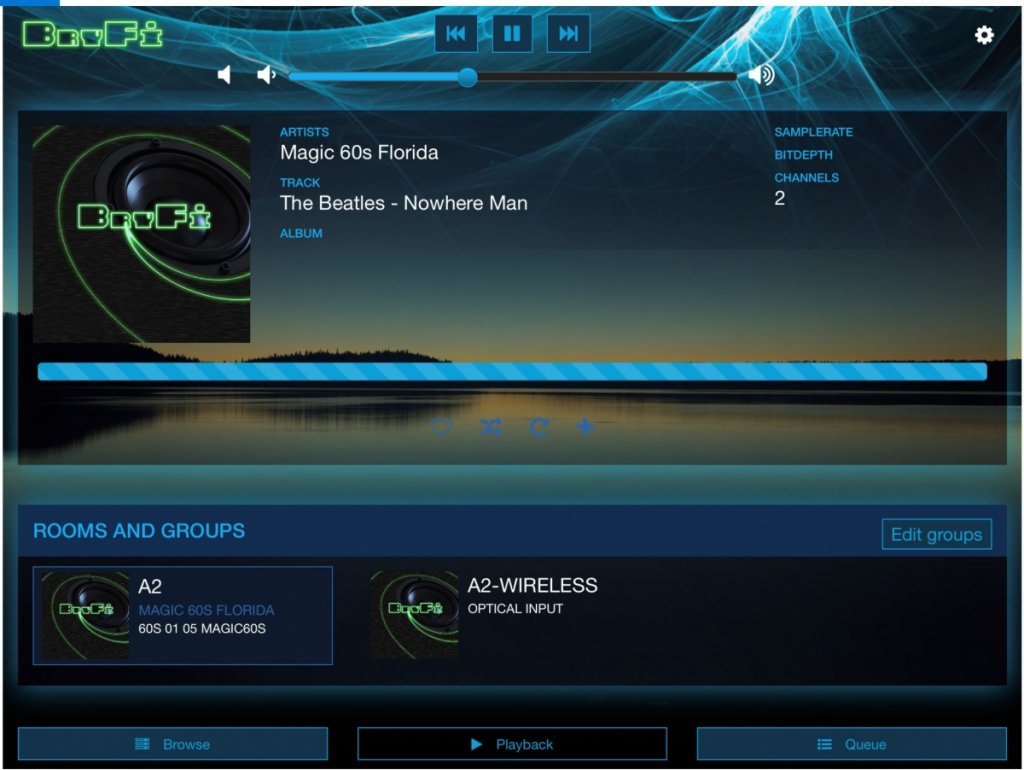Pause the current track
Viewport: 1024px width, 770px height.
click(512, 33)
